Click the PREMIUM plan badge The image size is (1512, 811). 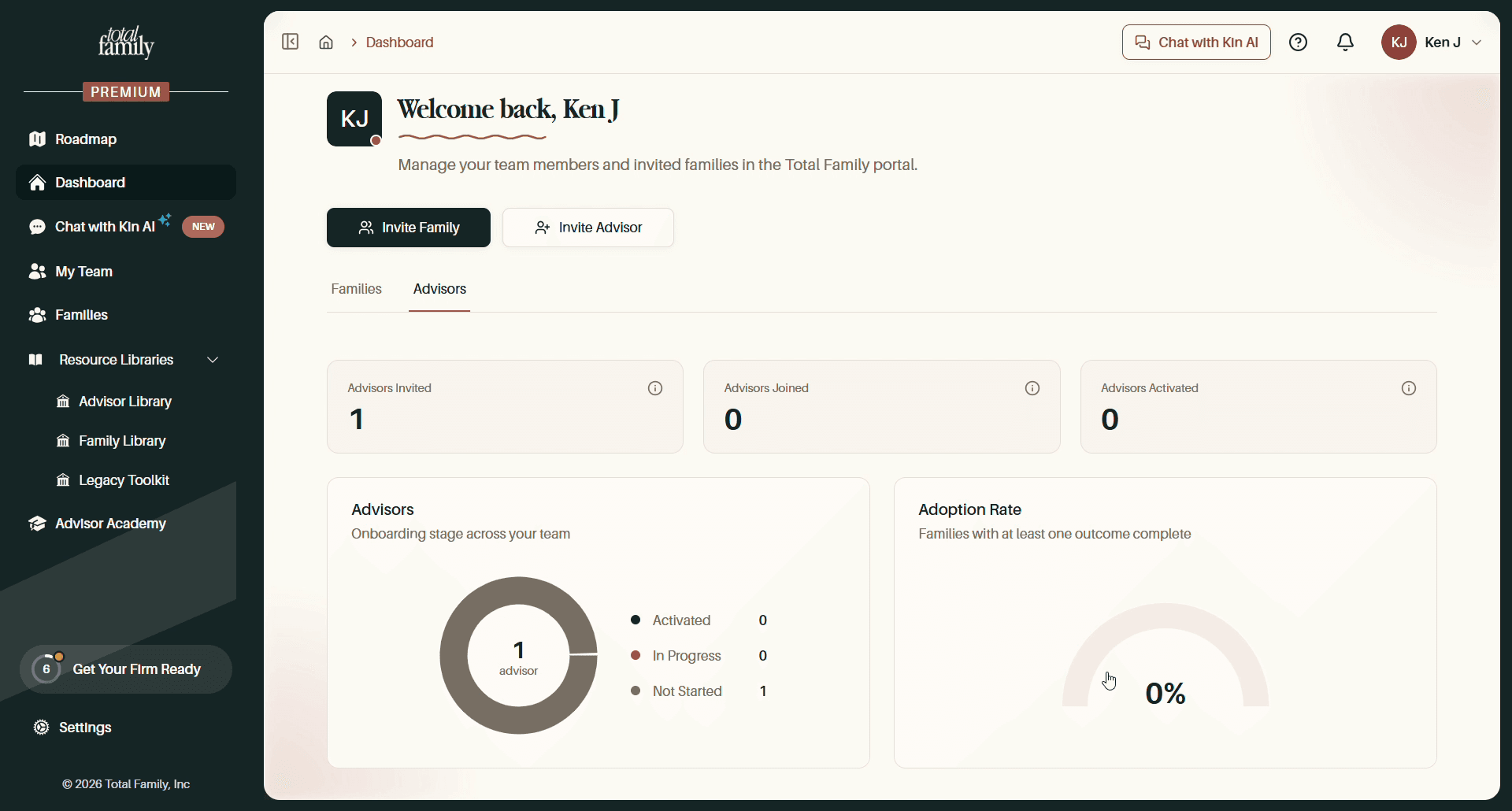[126, 92]
